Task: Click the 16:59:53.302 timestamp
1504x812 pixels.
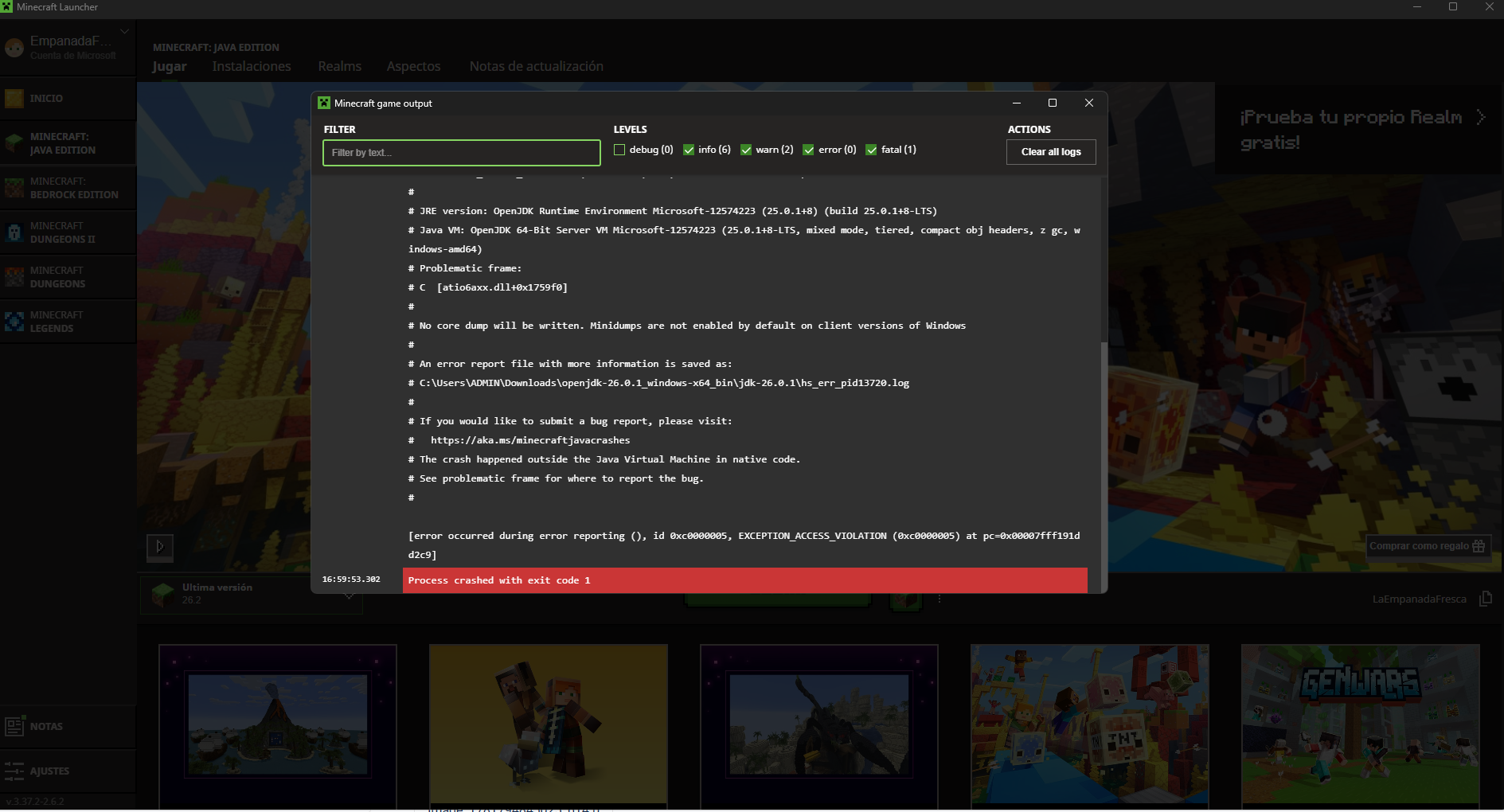Action: [351, 580]
